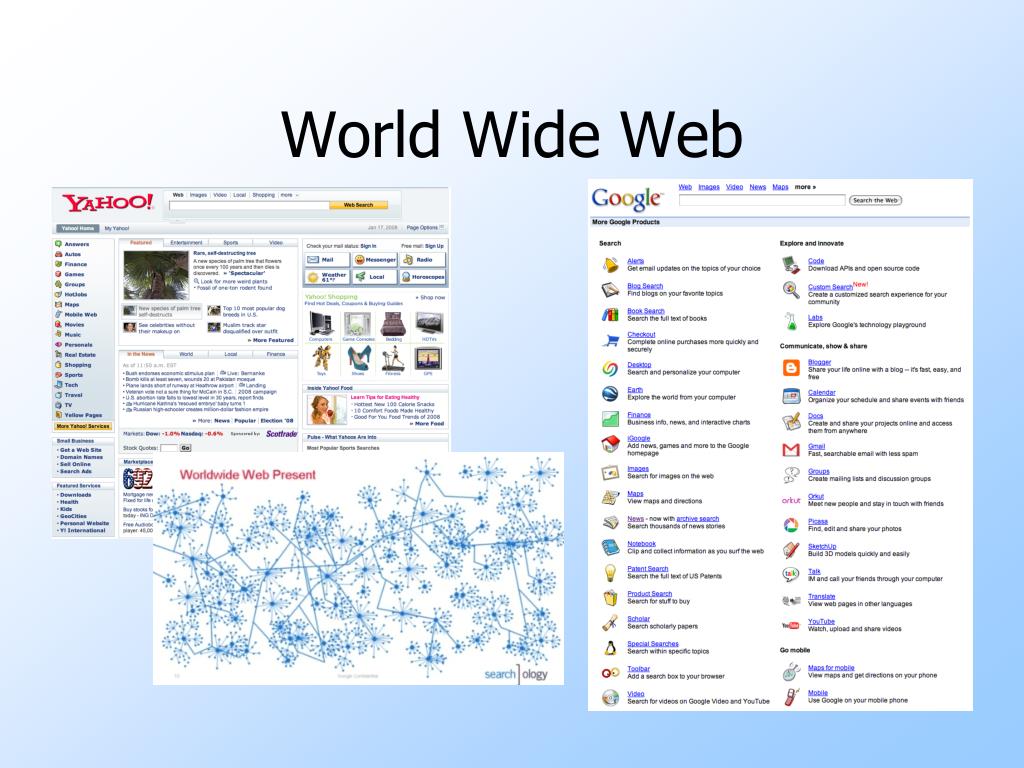
Task: Click the Google Notebook icon
Action: [x=610, y=547]
